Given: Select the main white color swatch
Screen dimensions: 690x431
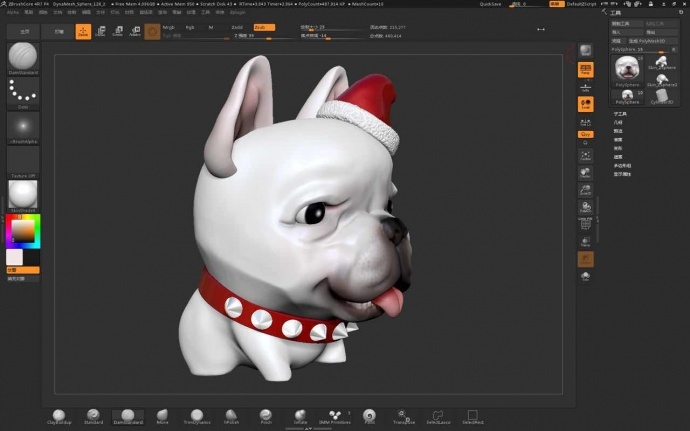Looking at the screenshot, I should 15,257.
